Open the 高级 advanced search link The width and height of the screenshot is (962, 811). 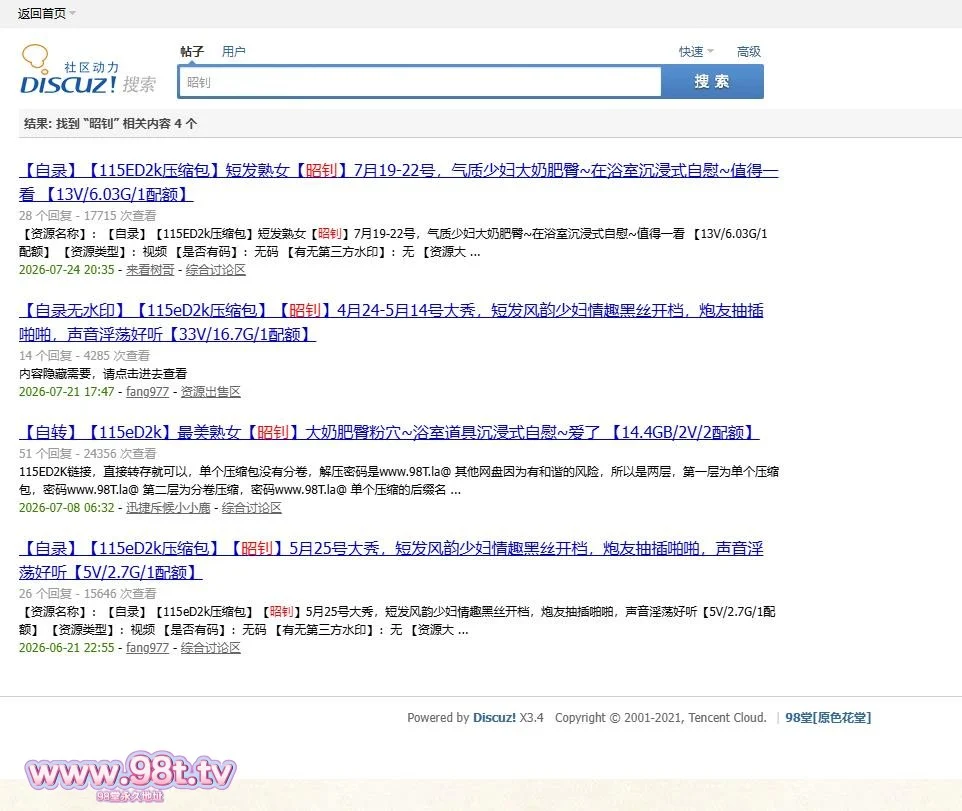click(x=748, y=52)
